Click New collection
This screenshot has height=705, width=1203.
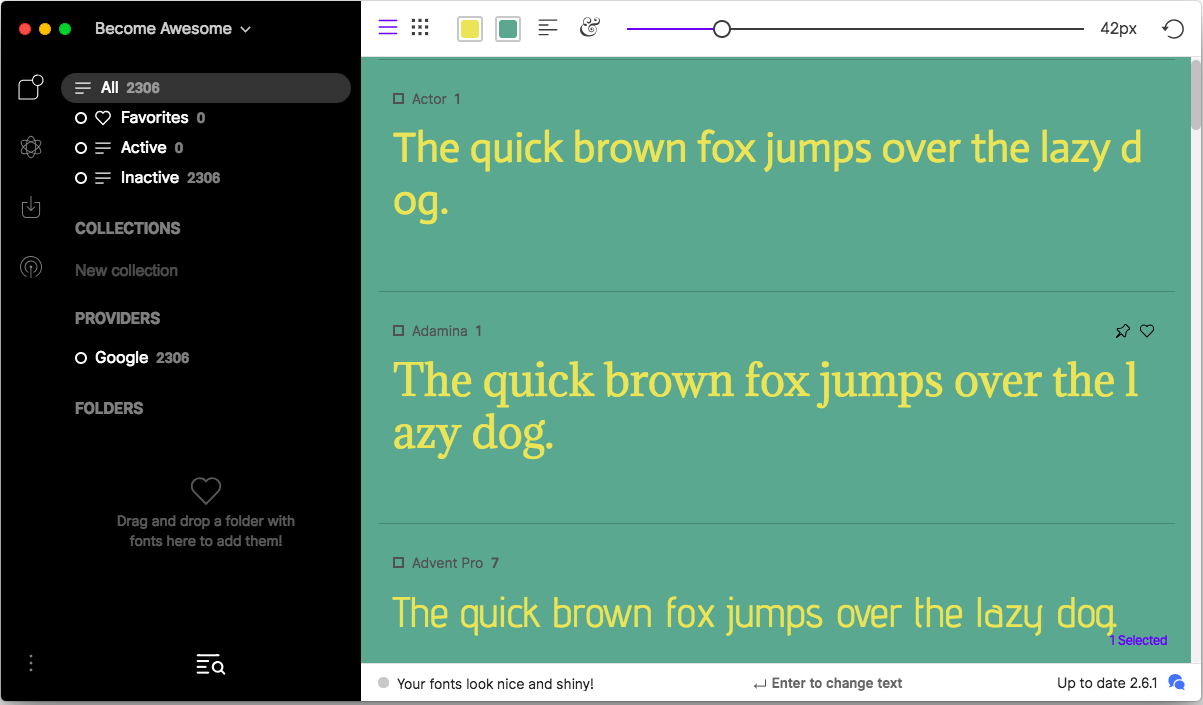[x=126, y=270]
